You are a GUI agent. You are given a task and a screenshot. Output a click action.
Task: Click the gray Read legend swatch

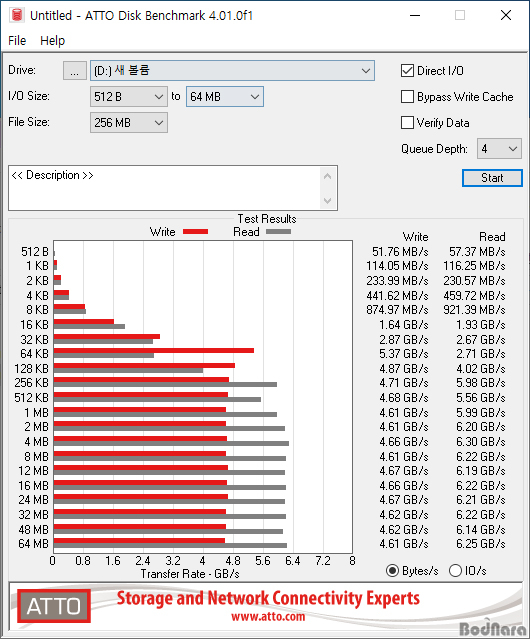[x=278, y=231]
